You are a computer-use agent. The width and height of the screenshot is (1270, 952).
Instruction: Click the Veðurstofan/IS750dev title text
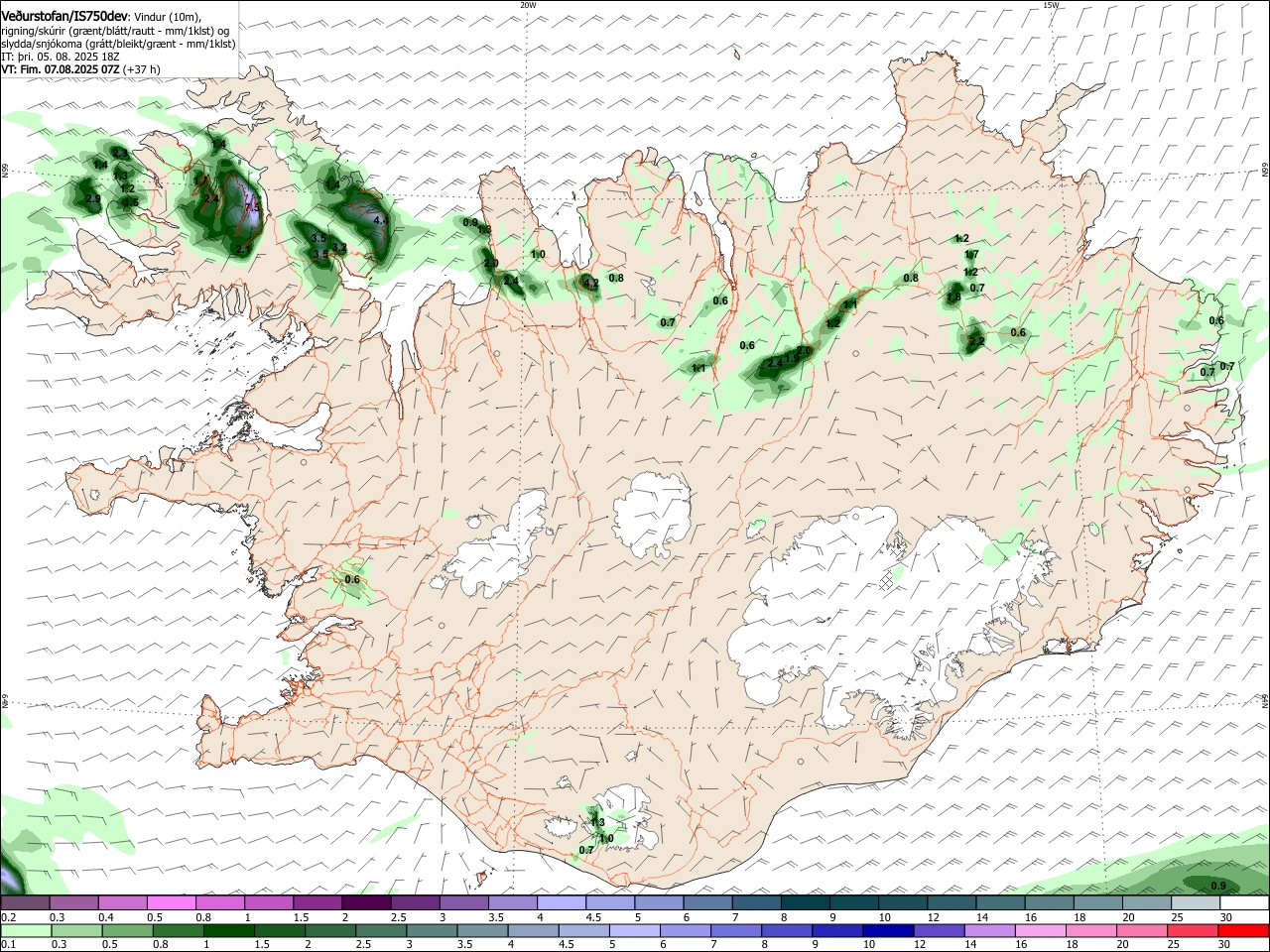[x=63, y=17]
